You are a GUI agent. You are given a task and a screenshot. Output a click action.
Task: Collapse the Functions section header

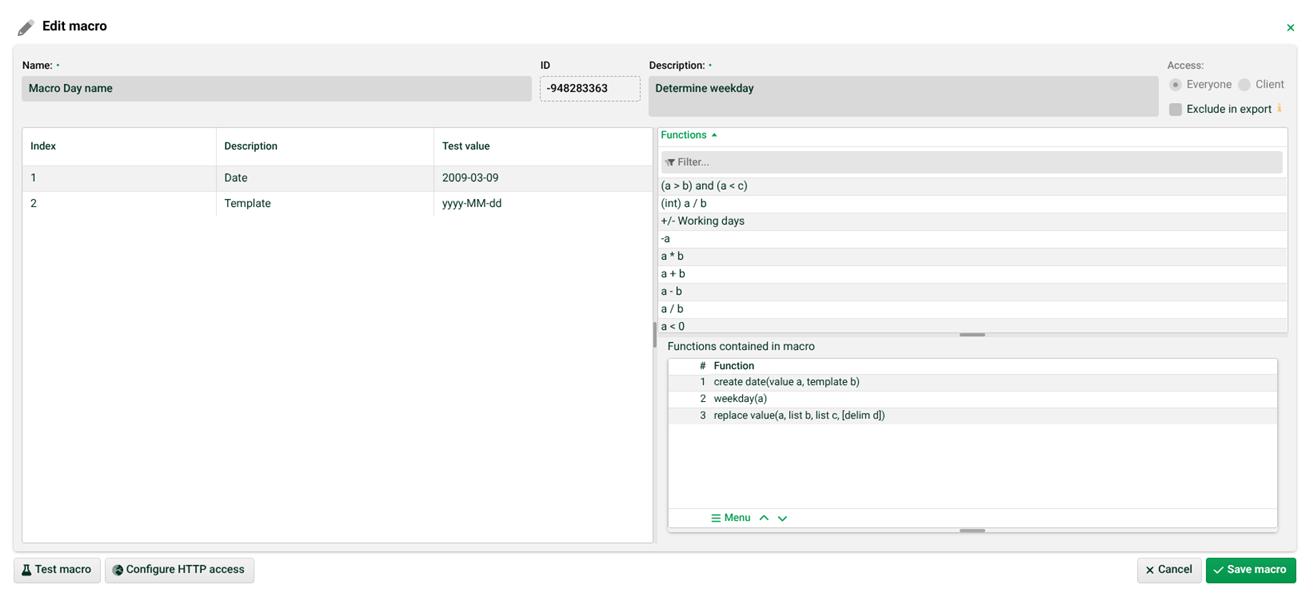(689, 135)
